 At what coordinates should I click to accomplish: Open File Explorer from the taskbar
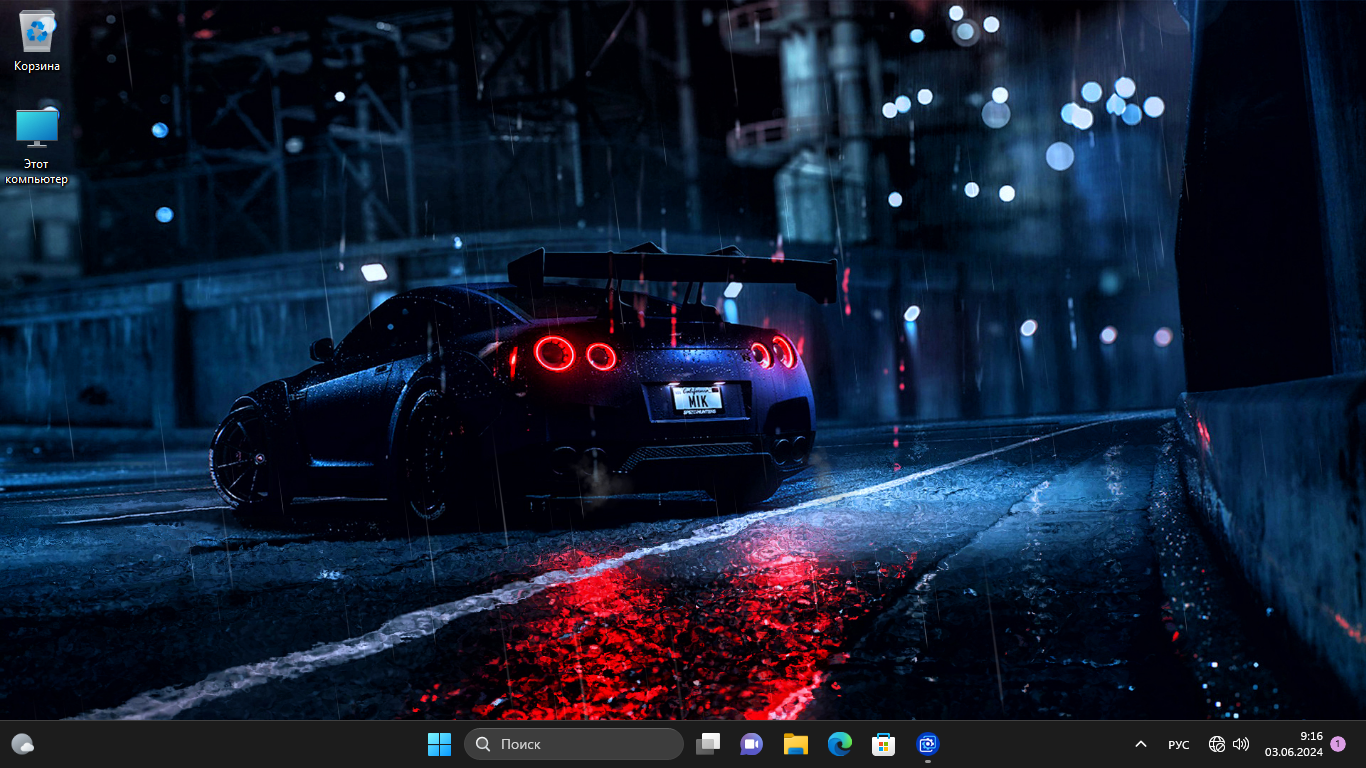coord(795,744)
